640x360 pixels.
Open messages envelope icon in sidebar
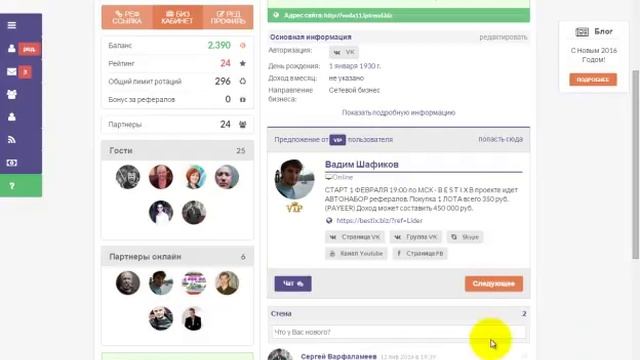coord(12,72)
